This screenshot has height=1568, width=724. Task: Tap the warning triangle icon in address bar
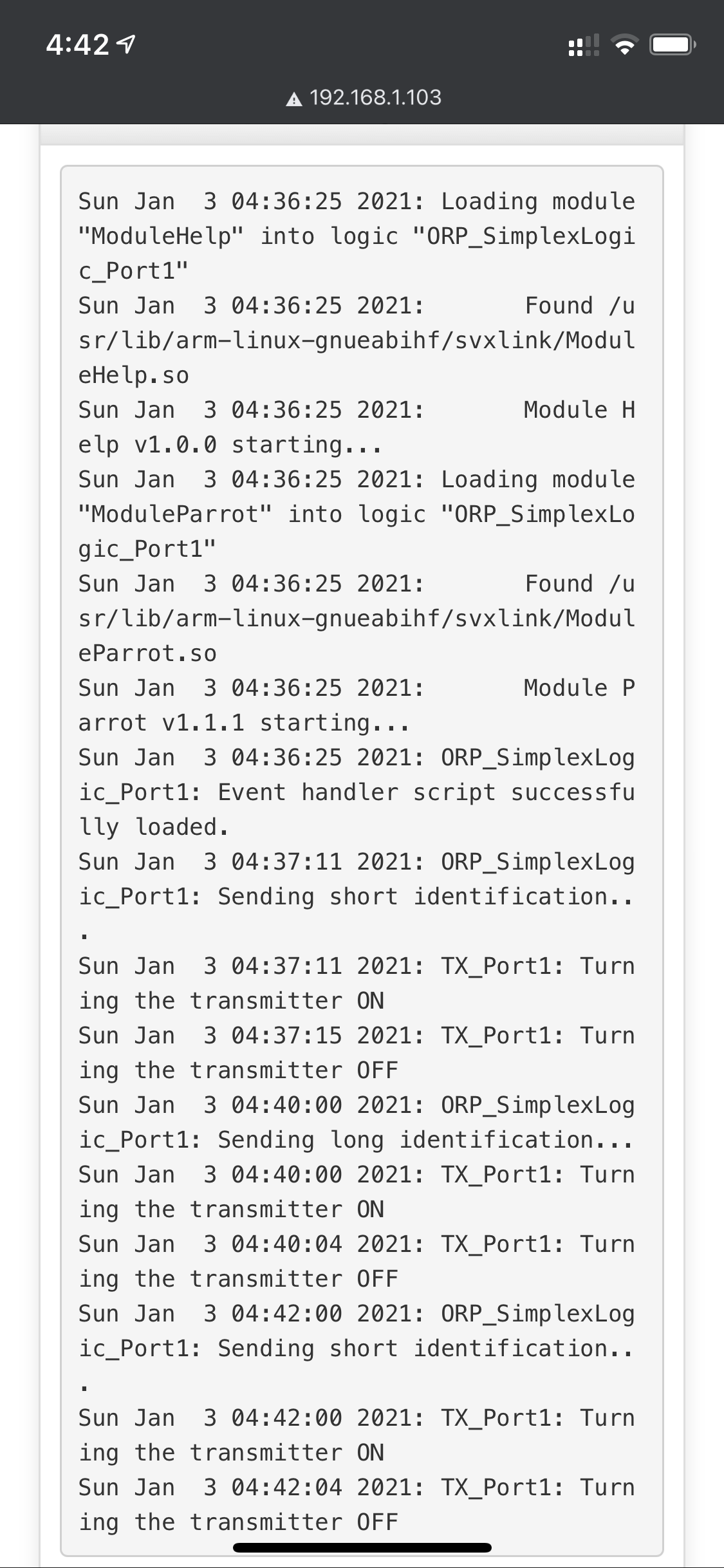pos(293,98)
